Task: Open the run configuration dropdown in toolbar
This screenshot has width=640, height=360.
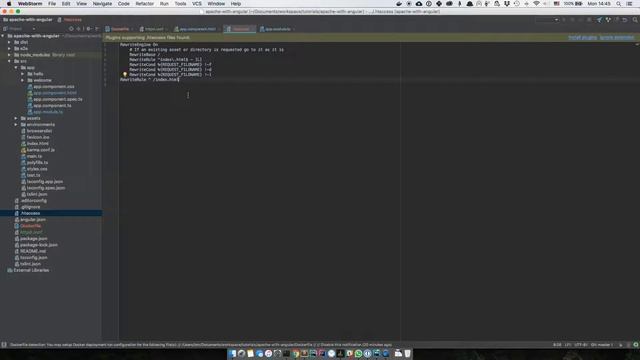Action: coord(547,20)
